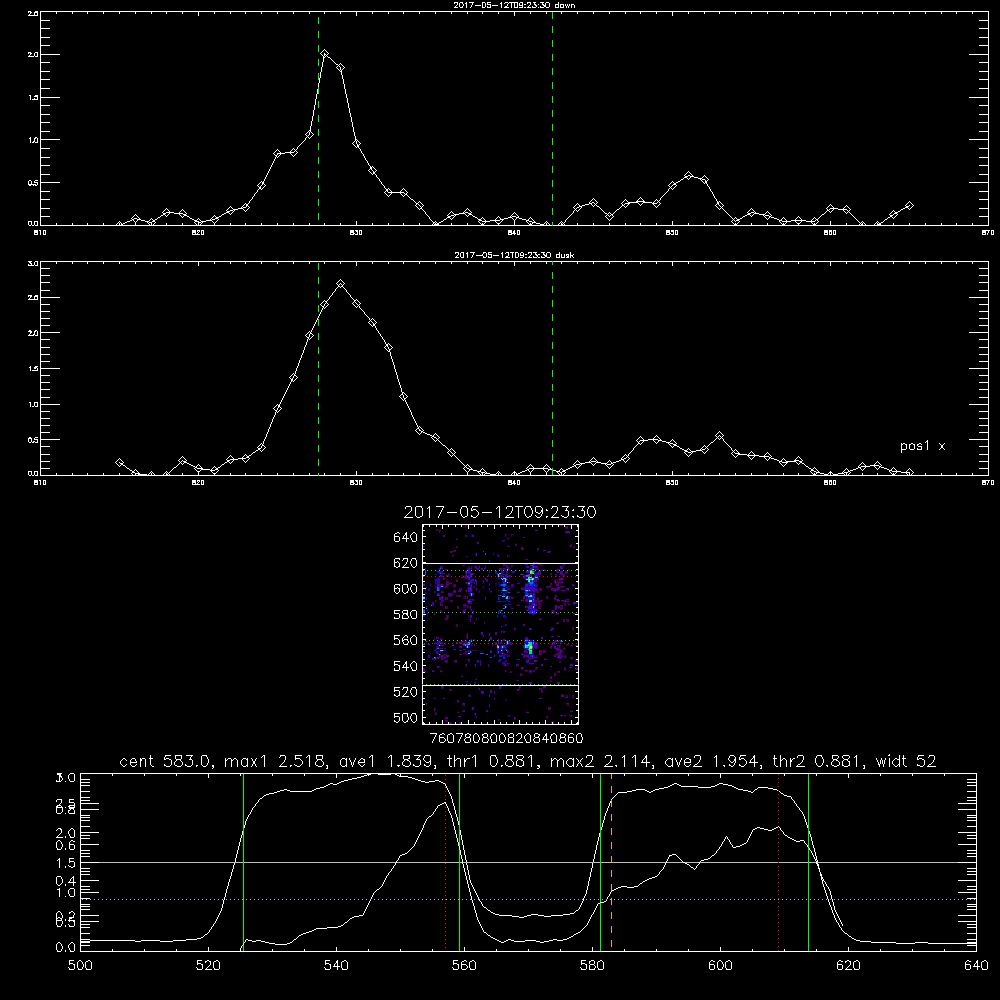
Task: Click y-axis label 560 beside the spectral image
Action: (405, 640)
